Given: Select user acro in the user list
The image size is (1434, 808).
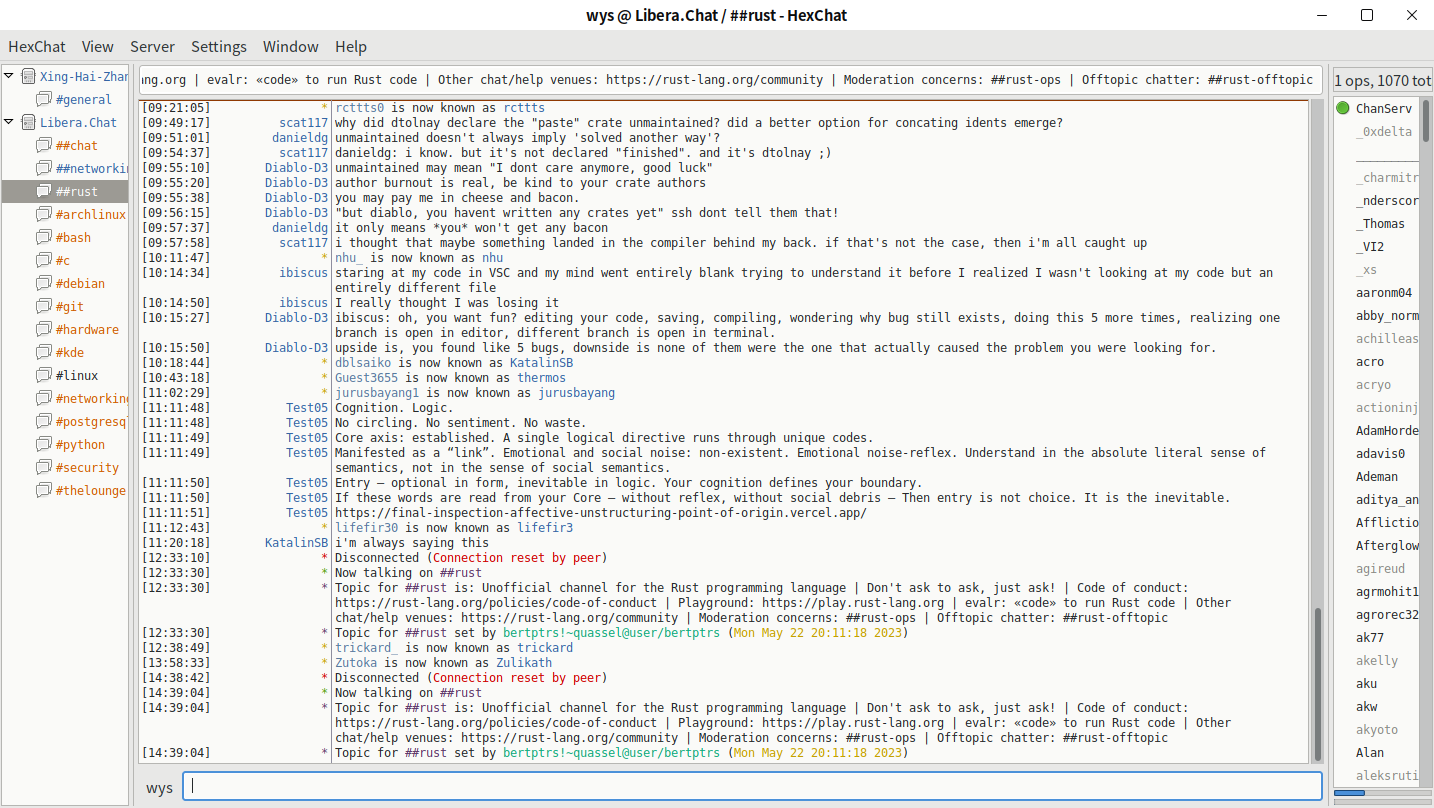Looking at the screenshot, I should (1370, 361).
